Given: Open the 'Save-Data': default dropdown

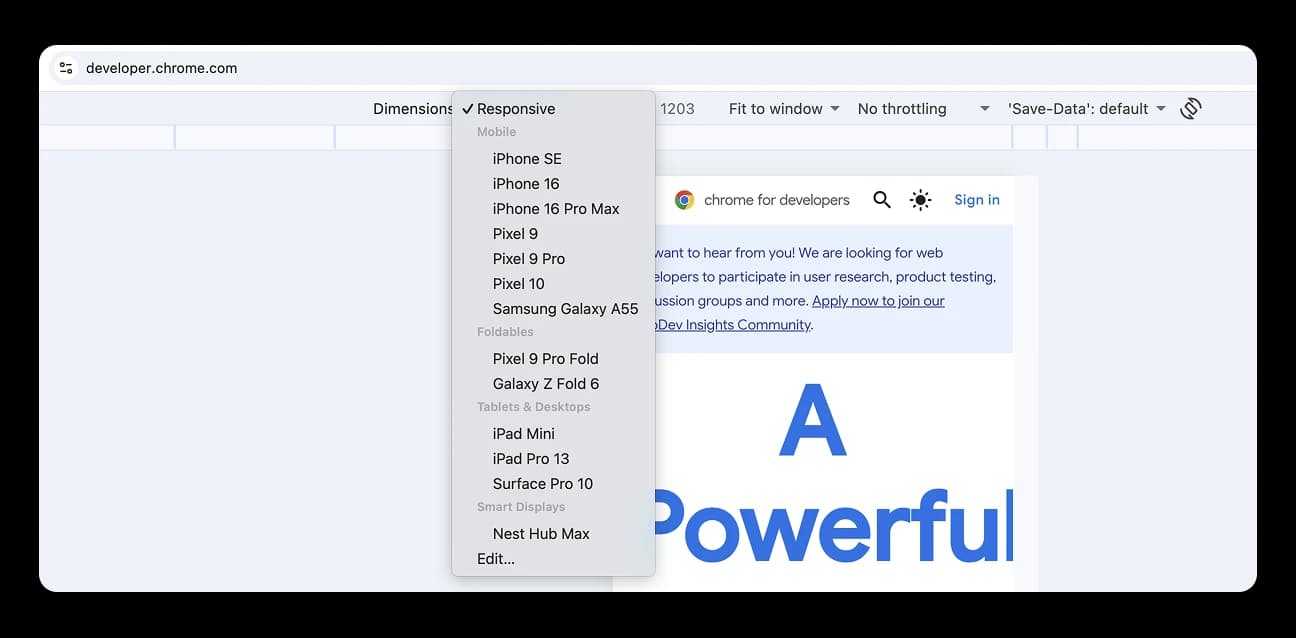Looking at the screenshot, I should 1087,109.
